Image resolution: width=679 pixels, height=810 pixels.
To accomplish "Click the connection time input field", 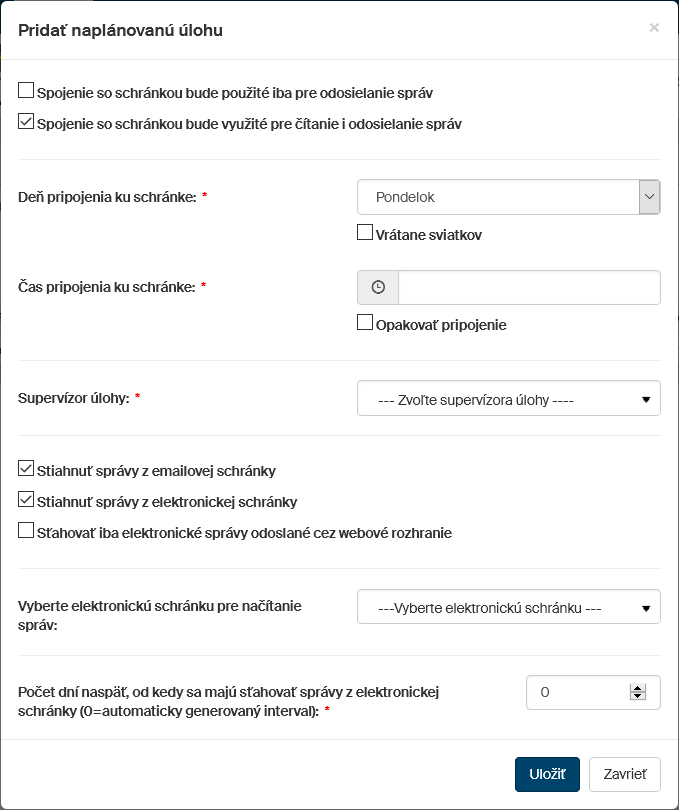I will point(529,287).
